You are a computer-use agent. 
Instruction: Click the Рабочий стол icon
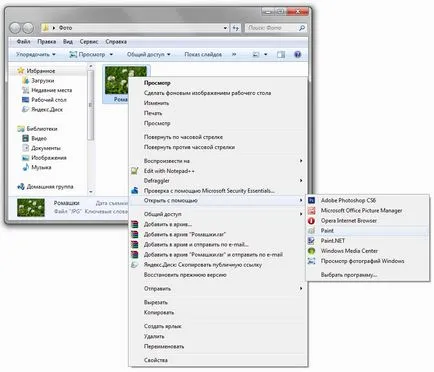point(25,100)
